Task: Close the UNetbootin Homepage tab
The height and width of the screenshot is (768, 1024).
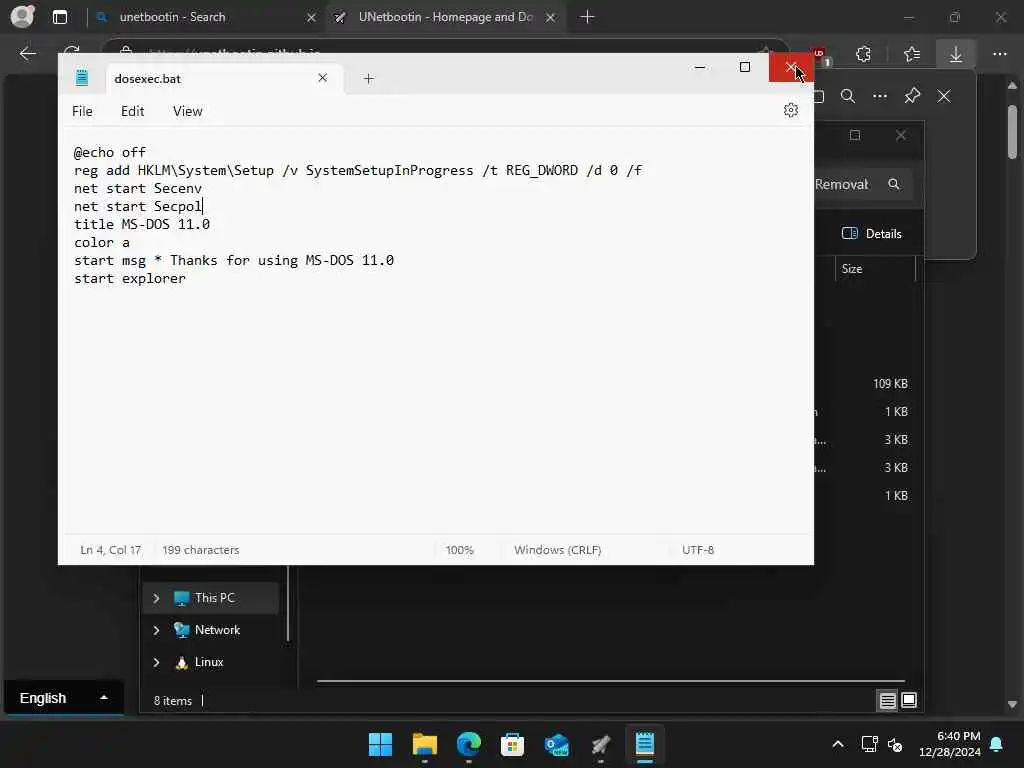Action: coord(551,18)
